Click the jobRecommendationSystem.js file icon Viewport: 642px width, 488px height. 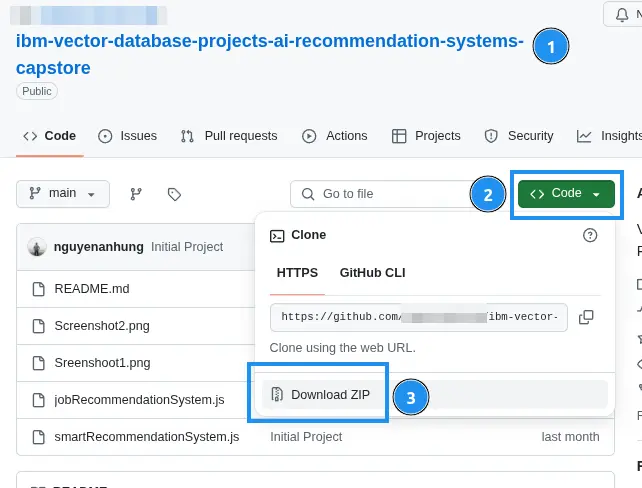pos(38,400)
